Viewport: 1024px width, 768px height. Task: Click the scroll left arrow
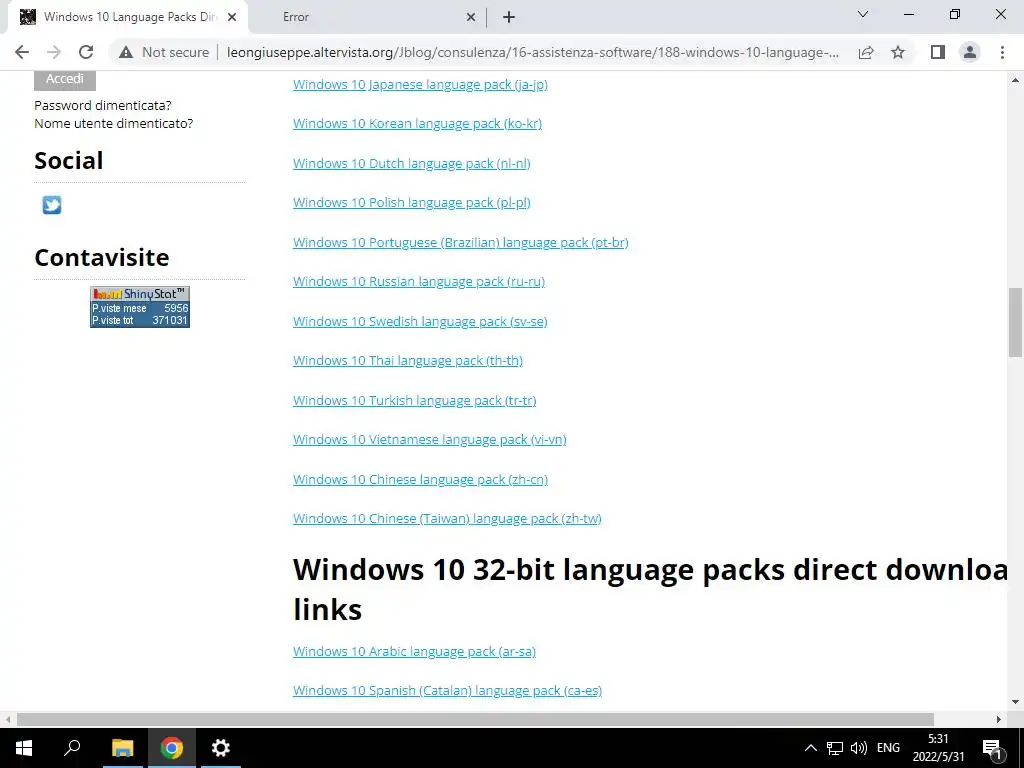point(7,719)
